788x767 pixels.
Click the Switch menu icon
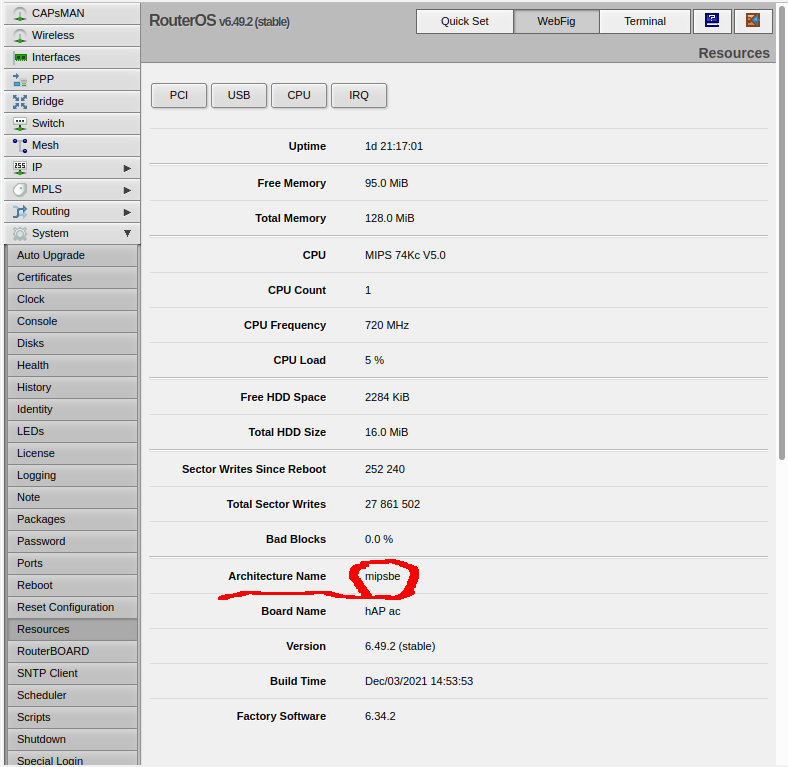(20, 124)
